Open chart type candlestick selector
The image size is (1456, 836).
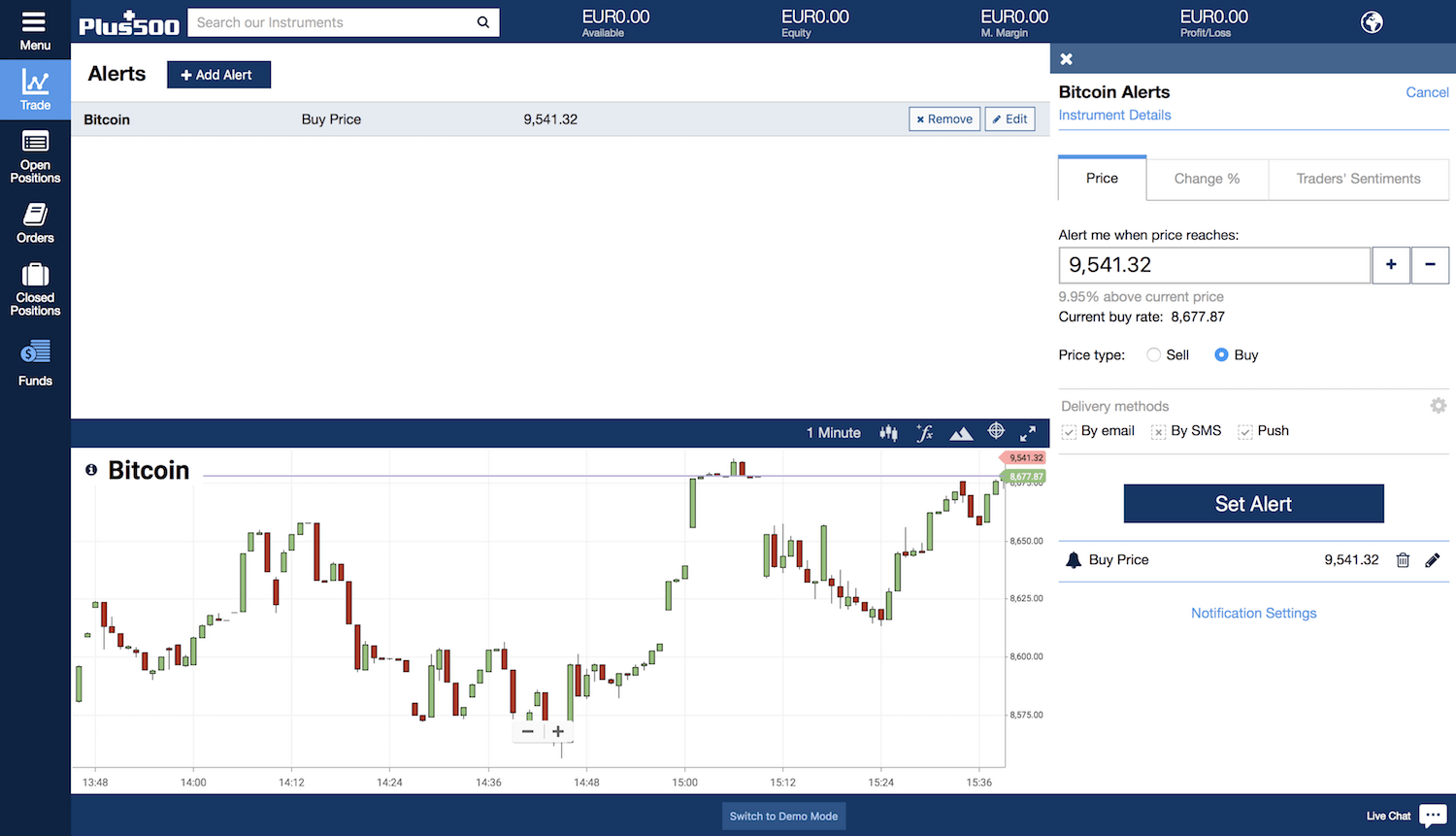pyautogui.click(x=888, y=433)
